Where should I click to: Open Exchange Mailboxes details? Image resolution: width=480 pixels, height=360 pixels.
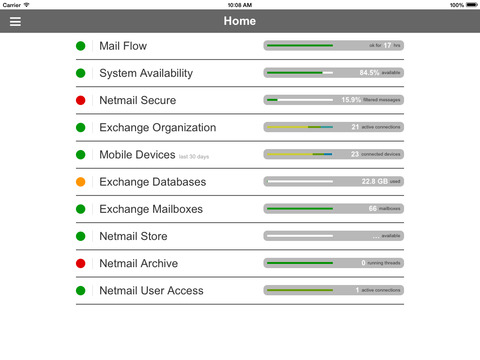pyautogui.click(x=240, y=209)
